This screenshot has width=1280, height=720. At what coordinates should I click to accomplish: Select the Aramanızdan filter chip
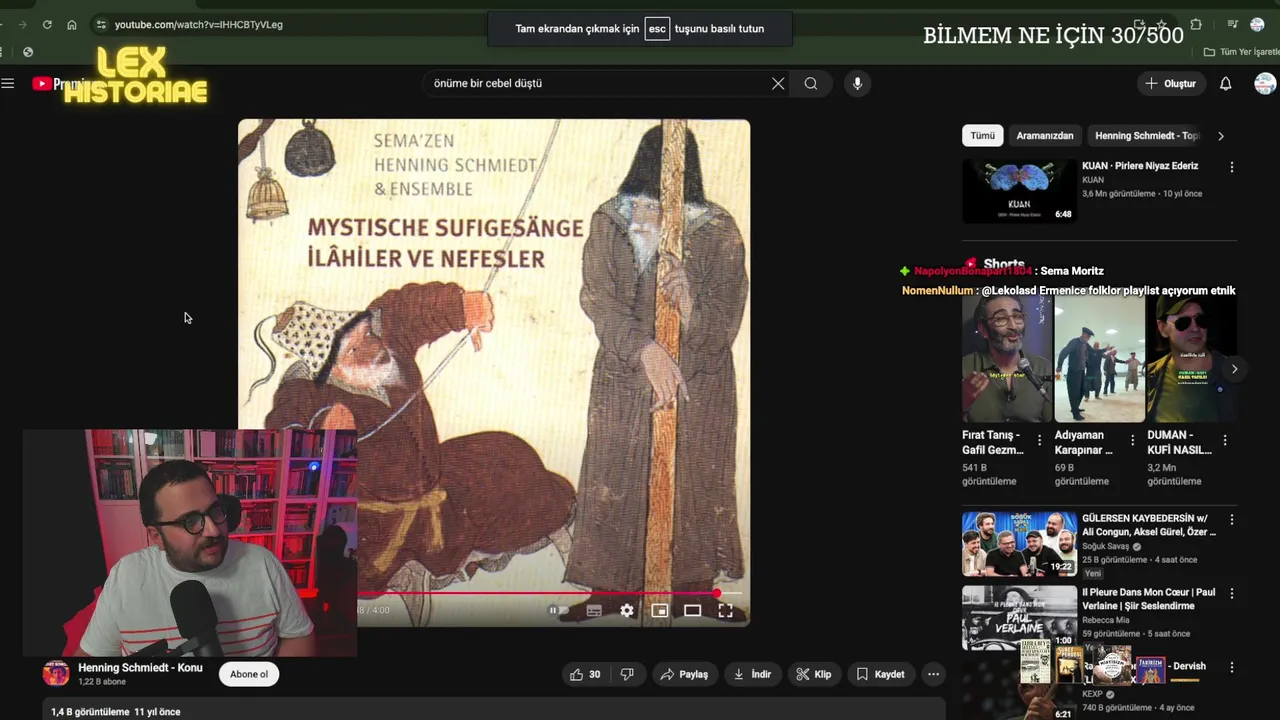point(1045,136)
